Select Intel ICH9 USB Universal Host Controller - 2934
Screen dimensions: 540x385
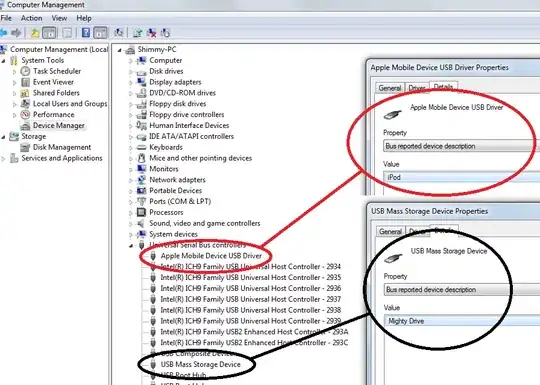(251, 267)
